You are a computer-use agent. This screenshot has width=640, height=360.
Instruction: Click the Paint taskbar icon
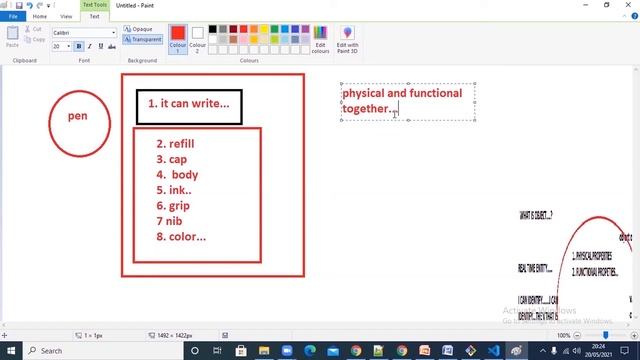(x=516, y=351)
